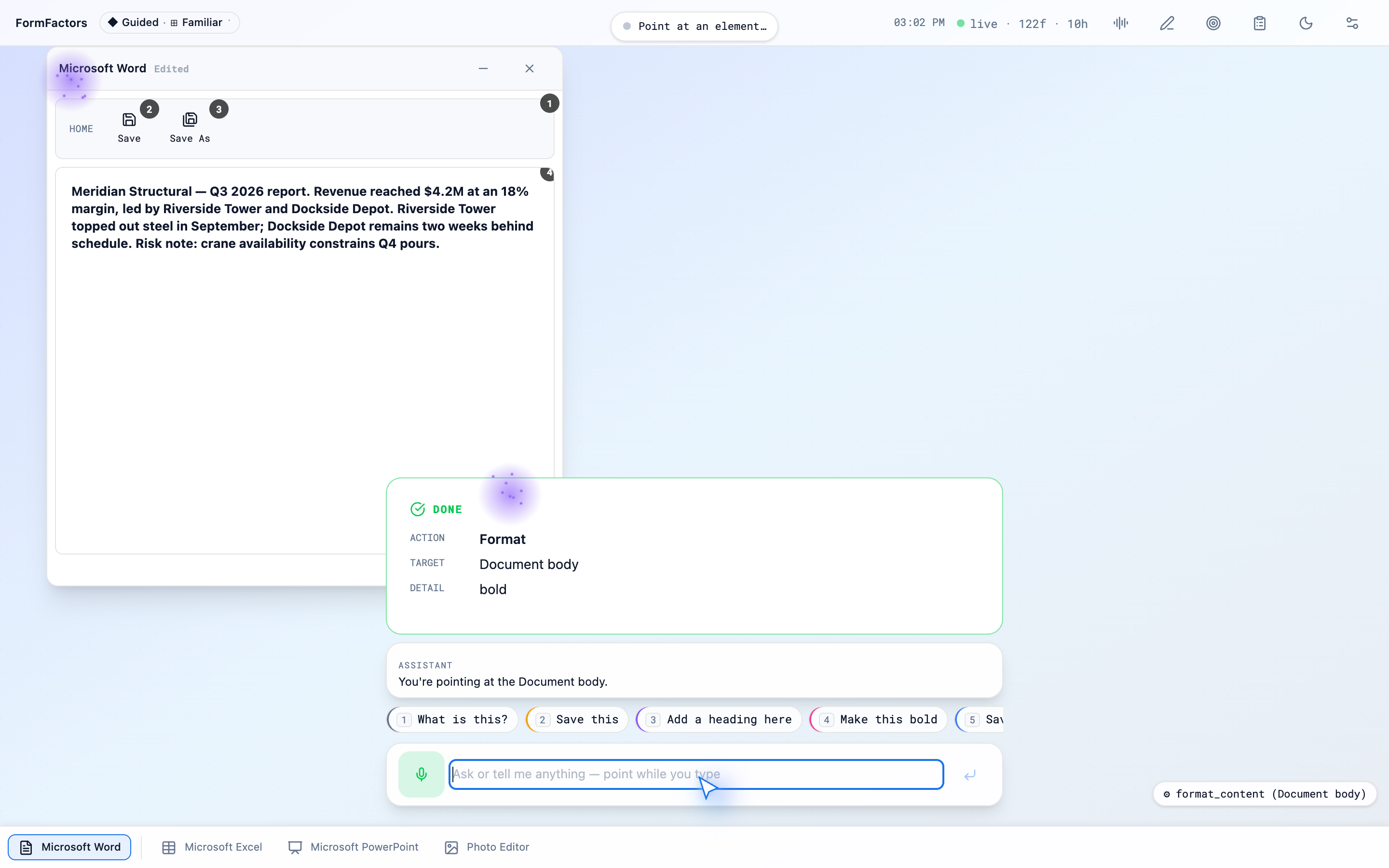Open the target icon in top bar
This screenshot has width=1389, height=868.
point(1213,24)
